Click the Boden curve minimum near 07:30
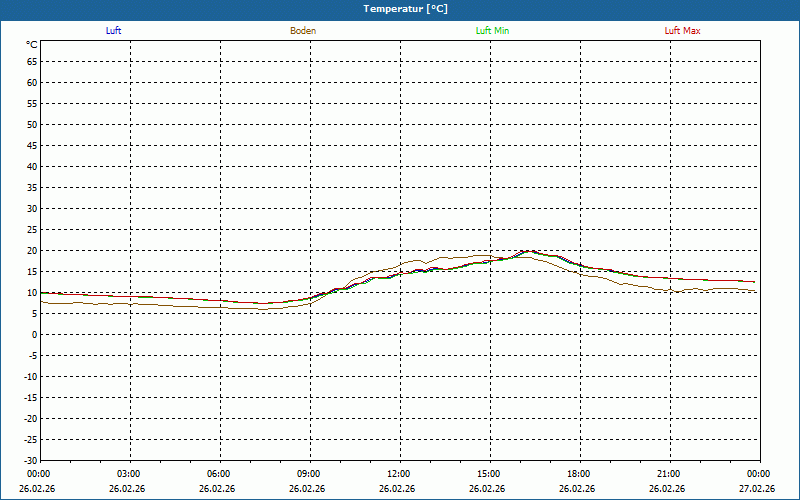This screenshot has width=800, height=500. (261, 309)
